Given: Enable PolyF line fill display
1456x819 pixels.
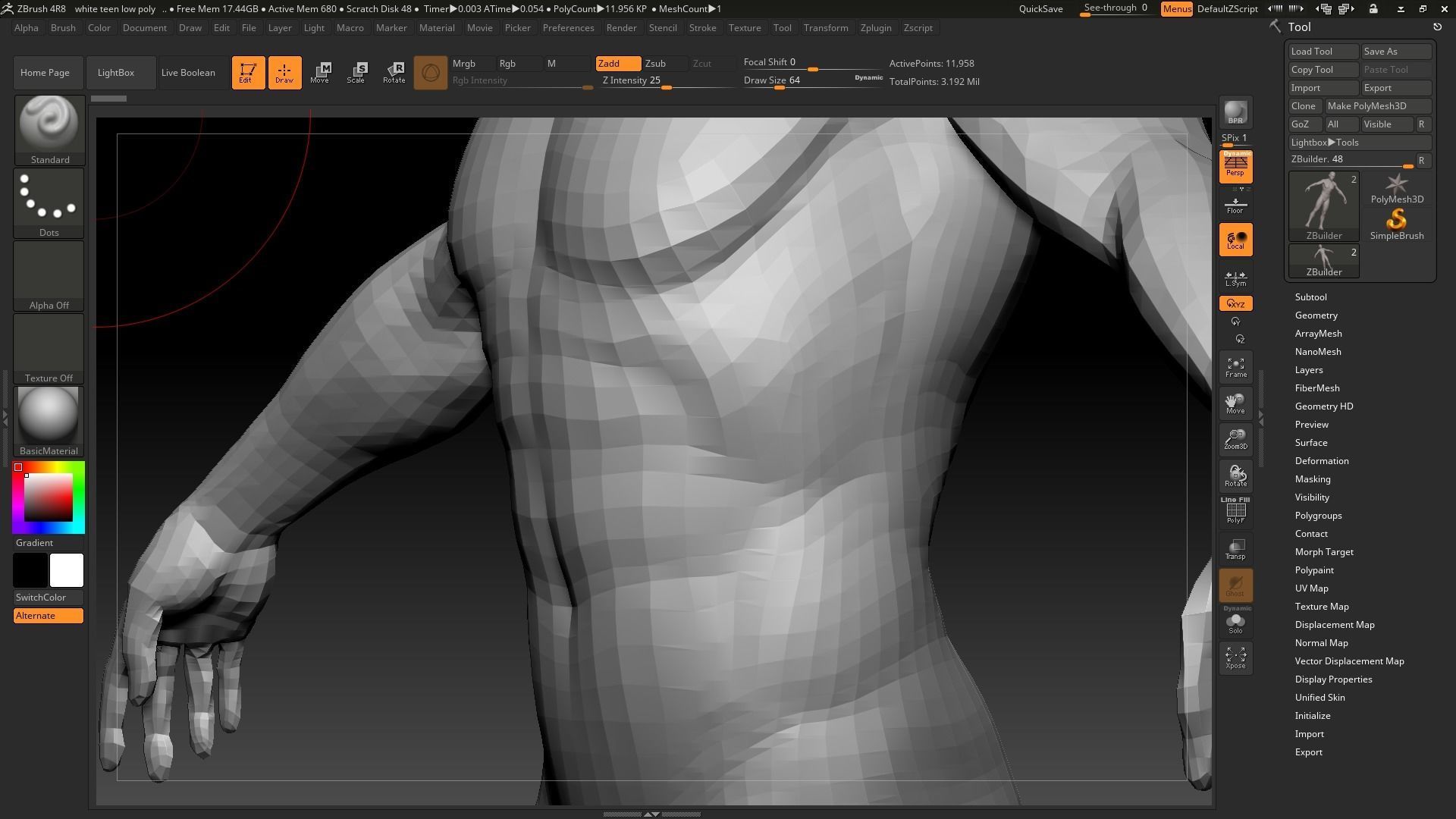Looking at the screenshot, I should [x=1235, y=511].
